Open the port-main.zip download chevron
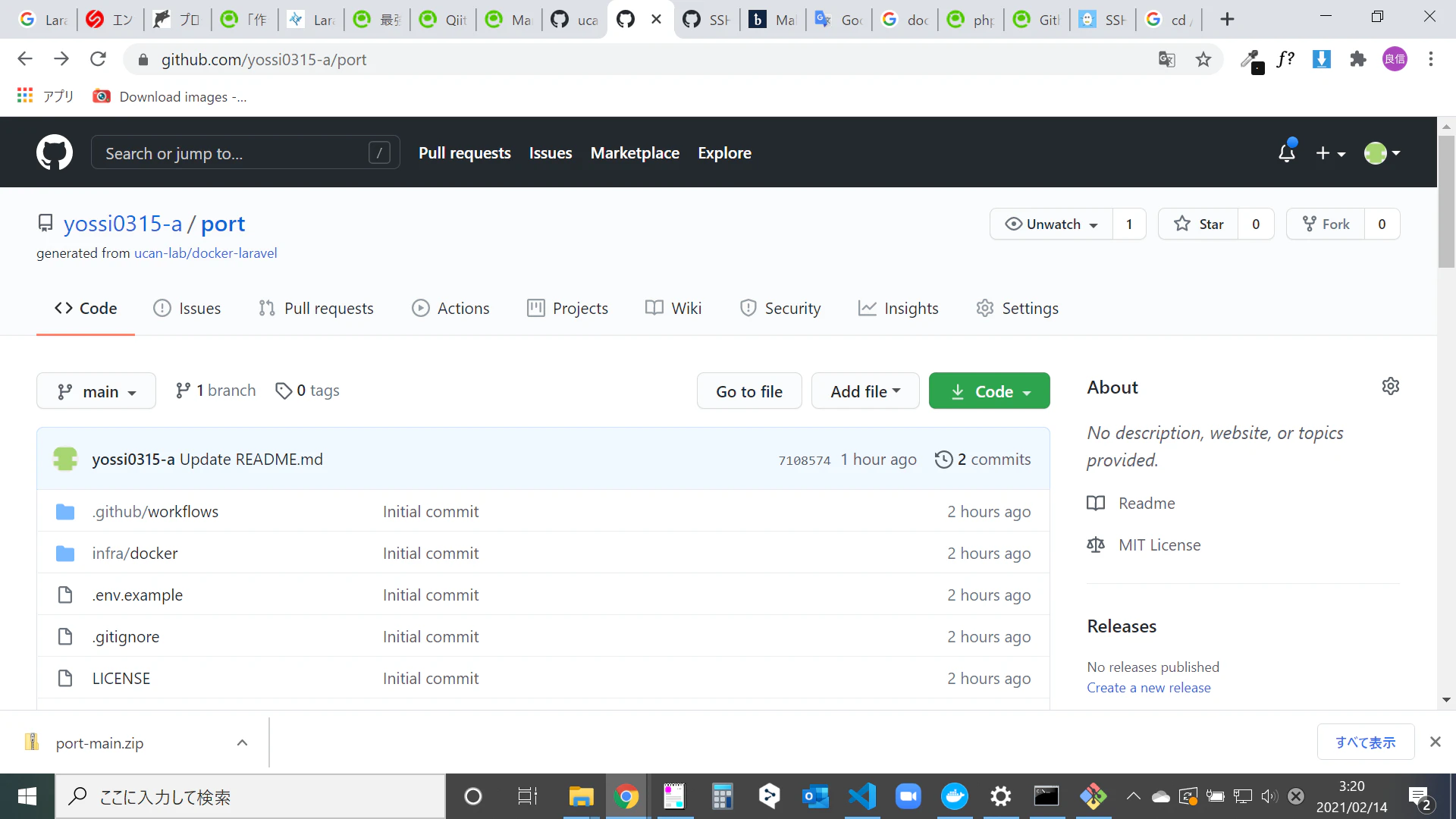Screen dimensions: 1456x819 [242, 742]
